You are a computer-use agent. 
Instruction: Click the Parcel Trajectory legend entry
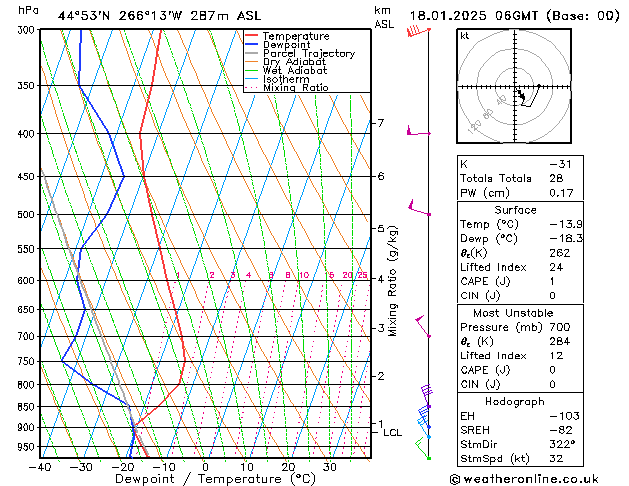tap(300, 53)
